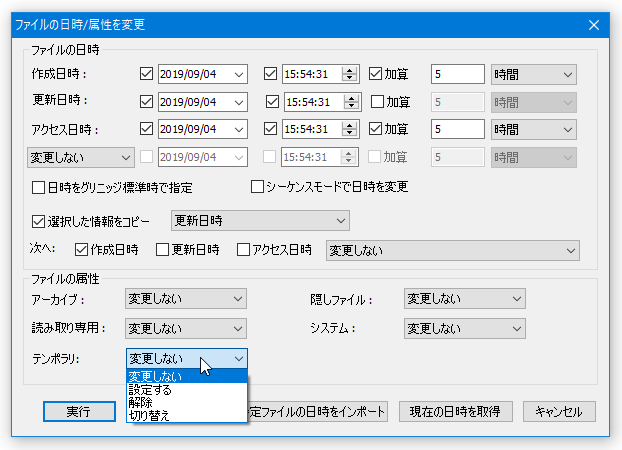
Task: Click ファイルの日時をインポート button
Action: 317,412
